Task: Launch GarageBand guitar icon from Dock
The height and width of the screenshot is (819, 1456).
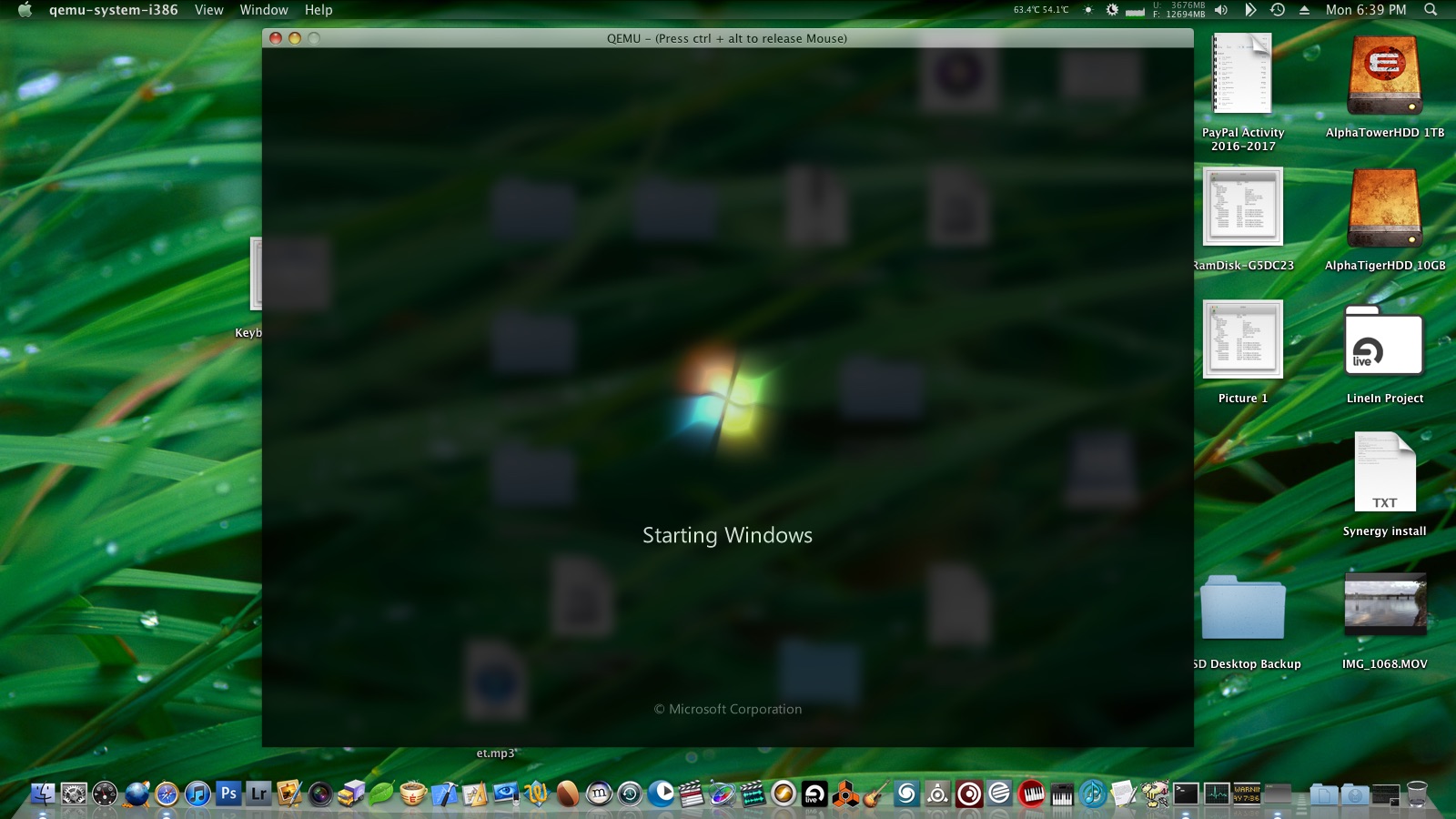Action: pos(876,794)
